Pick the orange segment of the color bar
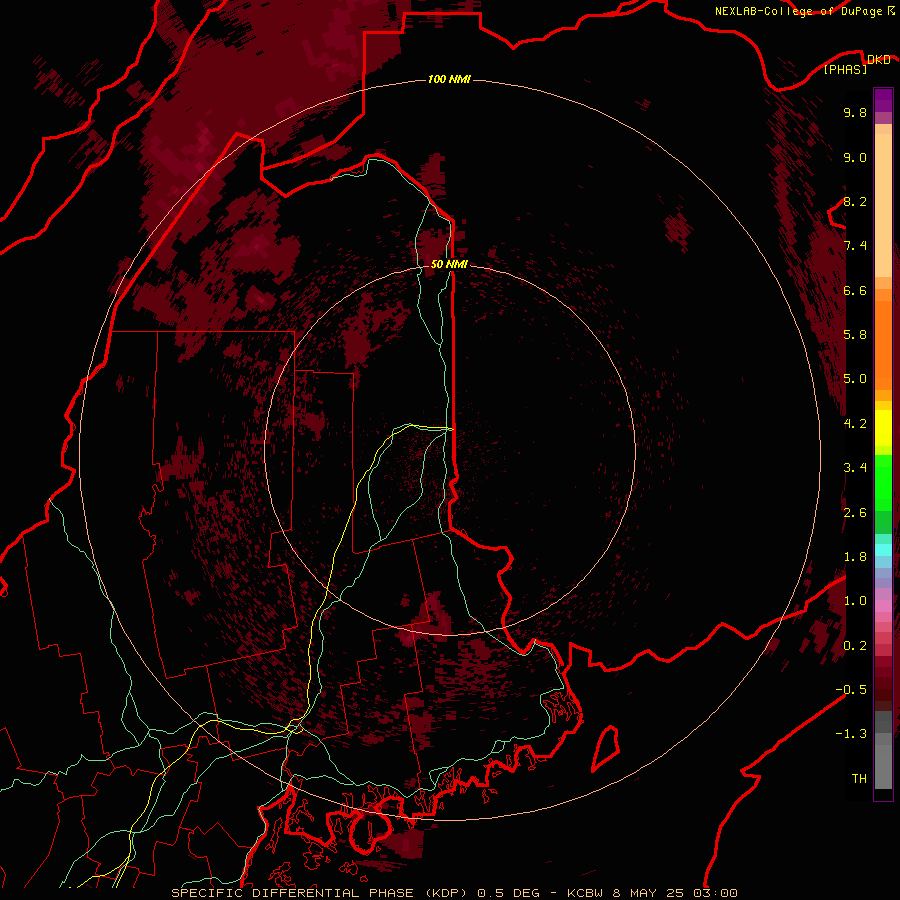Screen dimensions: 900x900 point(883,346)
